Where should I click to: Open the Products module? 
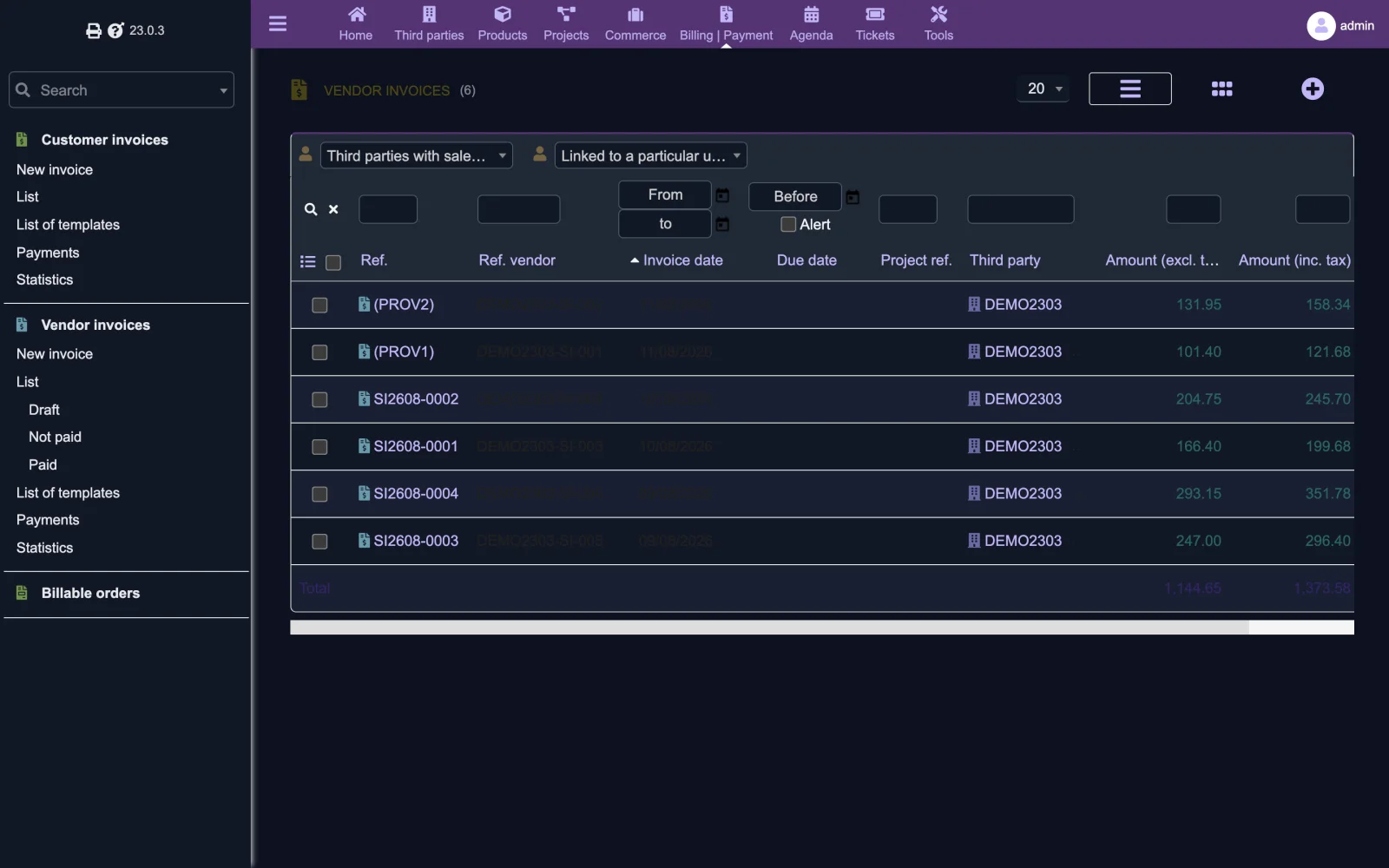(x=503, y=24)
